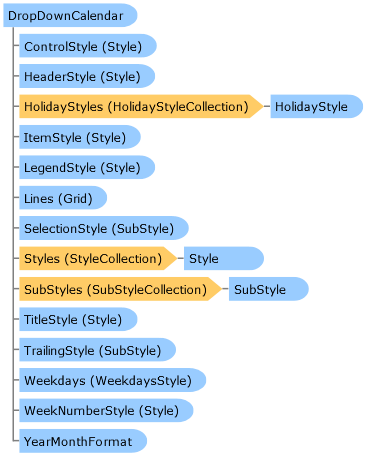Open TrailingStyle (SubStyle) entry
Image resolution: width=366 pixels, height=456 pixels.
point(97,349)
